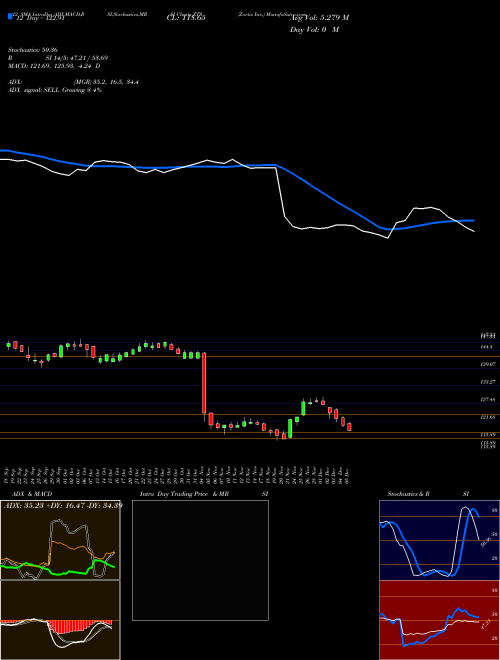Screen dimensions: 500x660
Task: Click the last red candlestick on the chart
Action: (x=349, y=427)
